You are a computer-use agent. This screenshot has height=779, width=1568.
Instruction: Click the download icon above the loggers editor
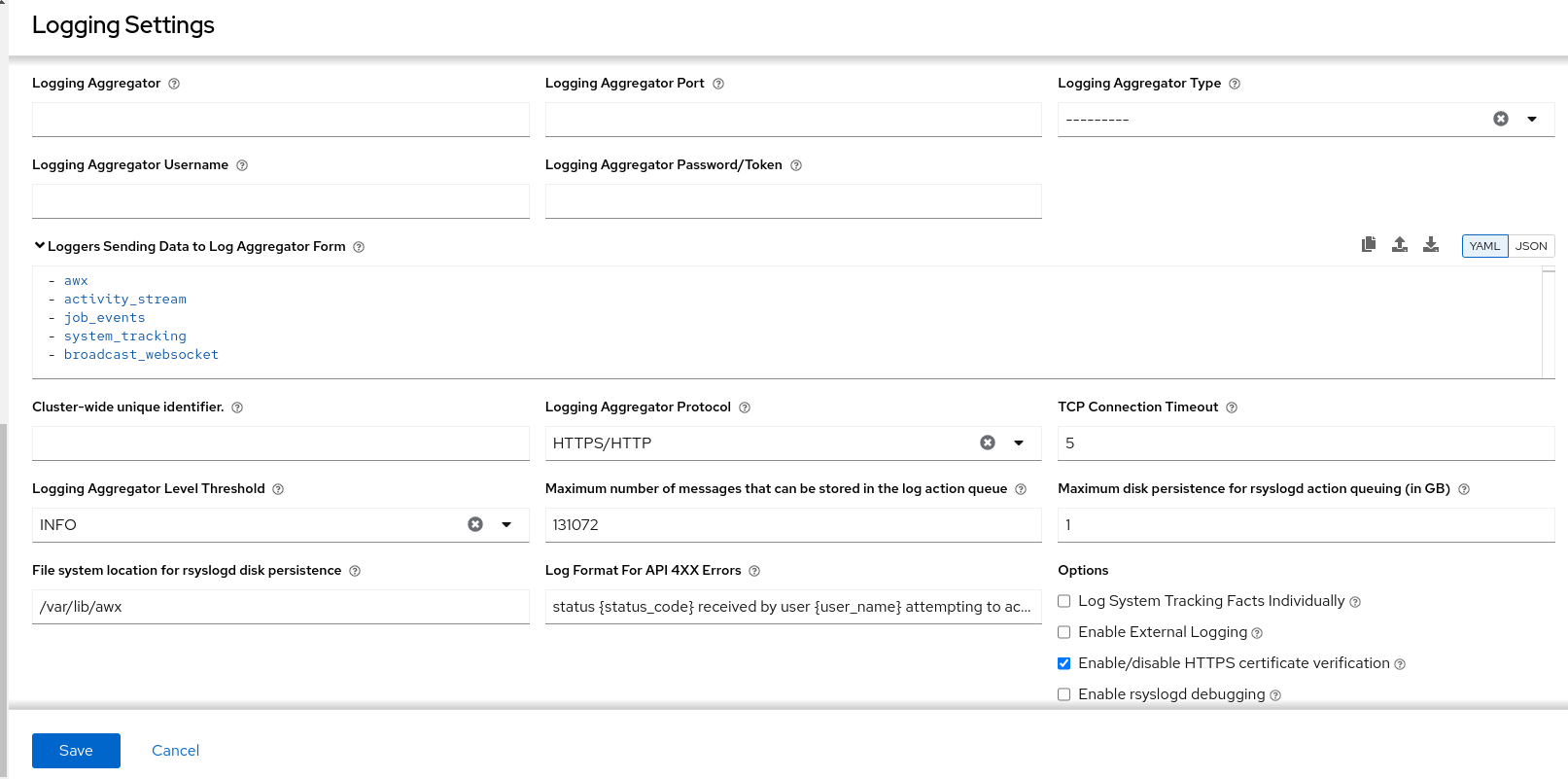1431,245
